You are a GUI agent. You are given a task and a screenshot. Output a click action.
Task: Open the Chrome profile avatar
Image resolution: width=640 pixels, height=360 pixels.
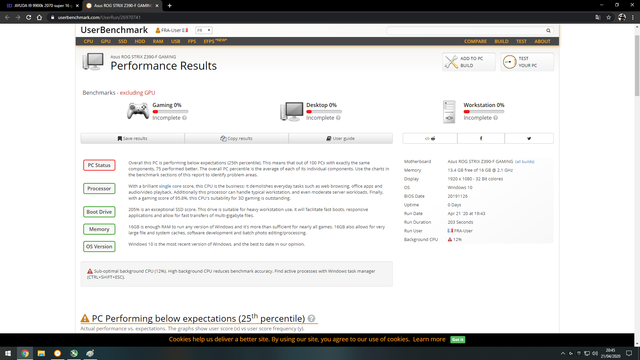622,17
